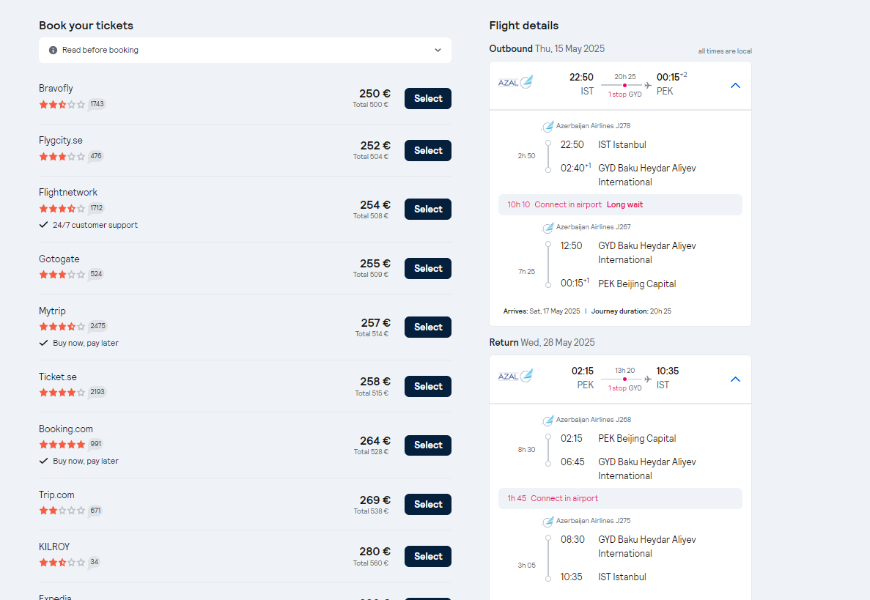Click the Flightnetwork provider name
This screenshot has height=600, width=870.
pos(68,193)
